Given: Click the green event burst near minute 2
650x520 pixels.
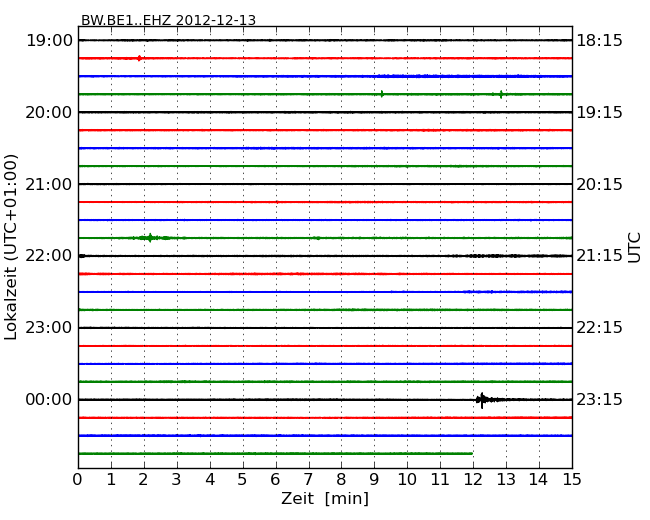Looking at the screenshot, I should [x=150, y=238].
